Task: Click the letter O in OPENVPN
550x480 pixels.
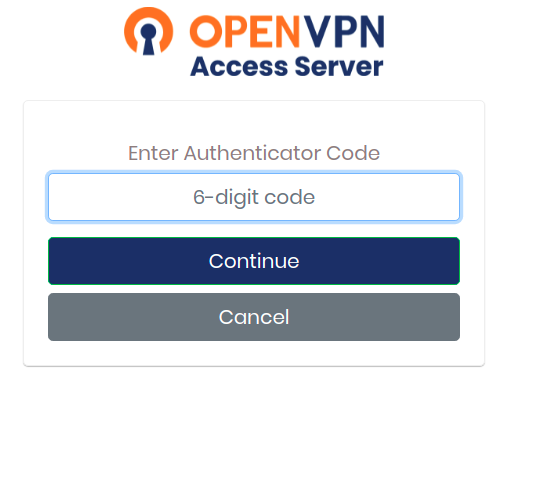Action: [205, 32]
